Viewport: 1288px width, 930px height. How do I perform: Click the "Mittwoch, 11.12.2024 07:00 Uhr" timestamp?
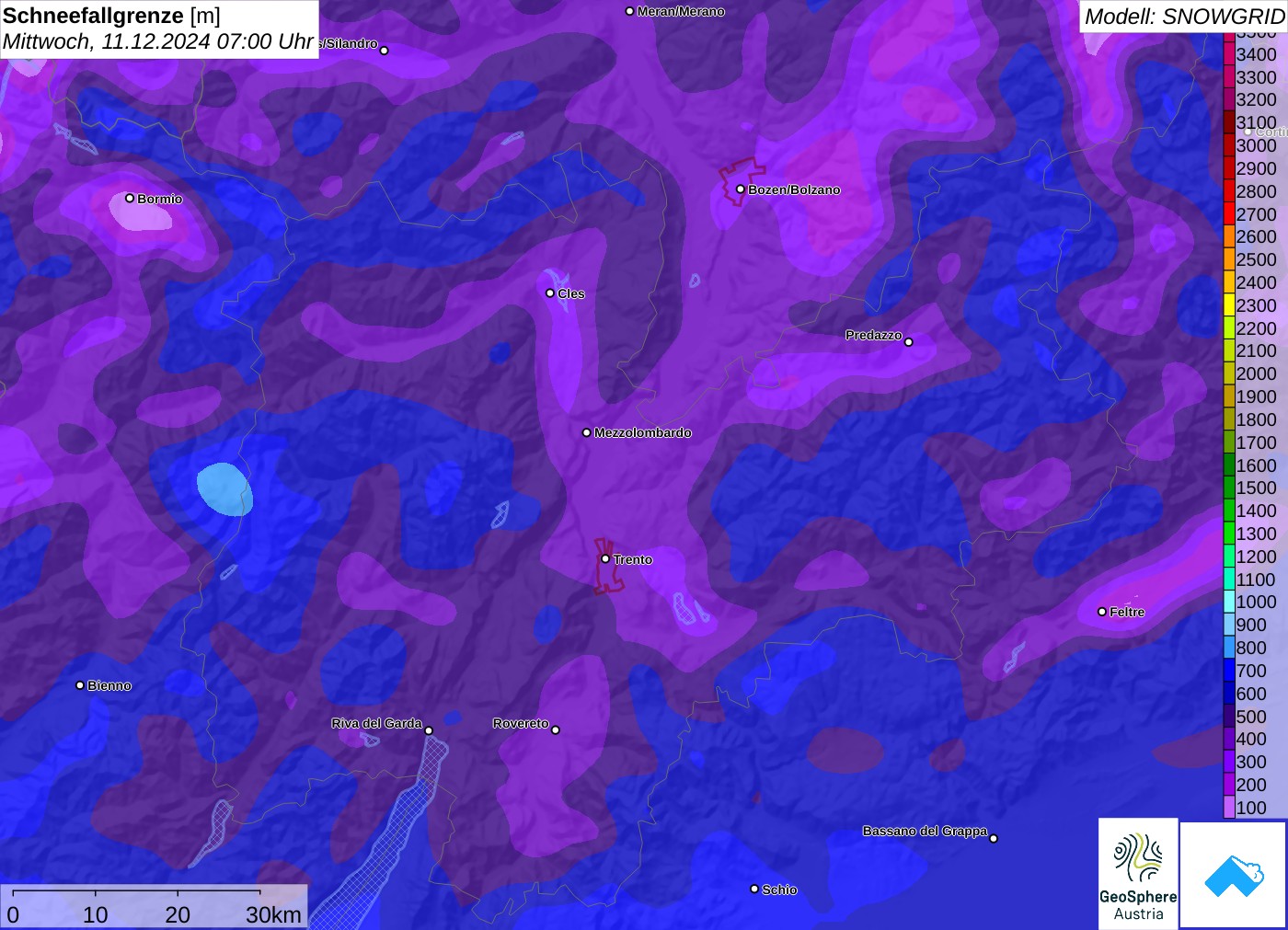pos(158,41)
